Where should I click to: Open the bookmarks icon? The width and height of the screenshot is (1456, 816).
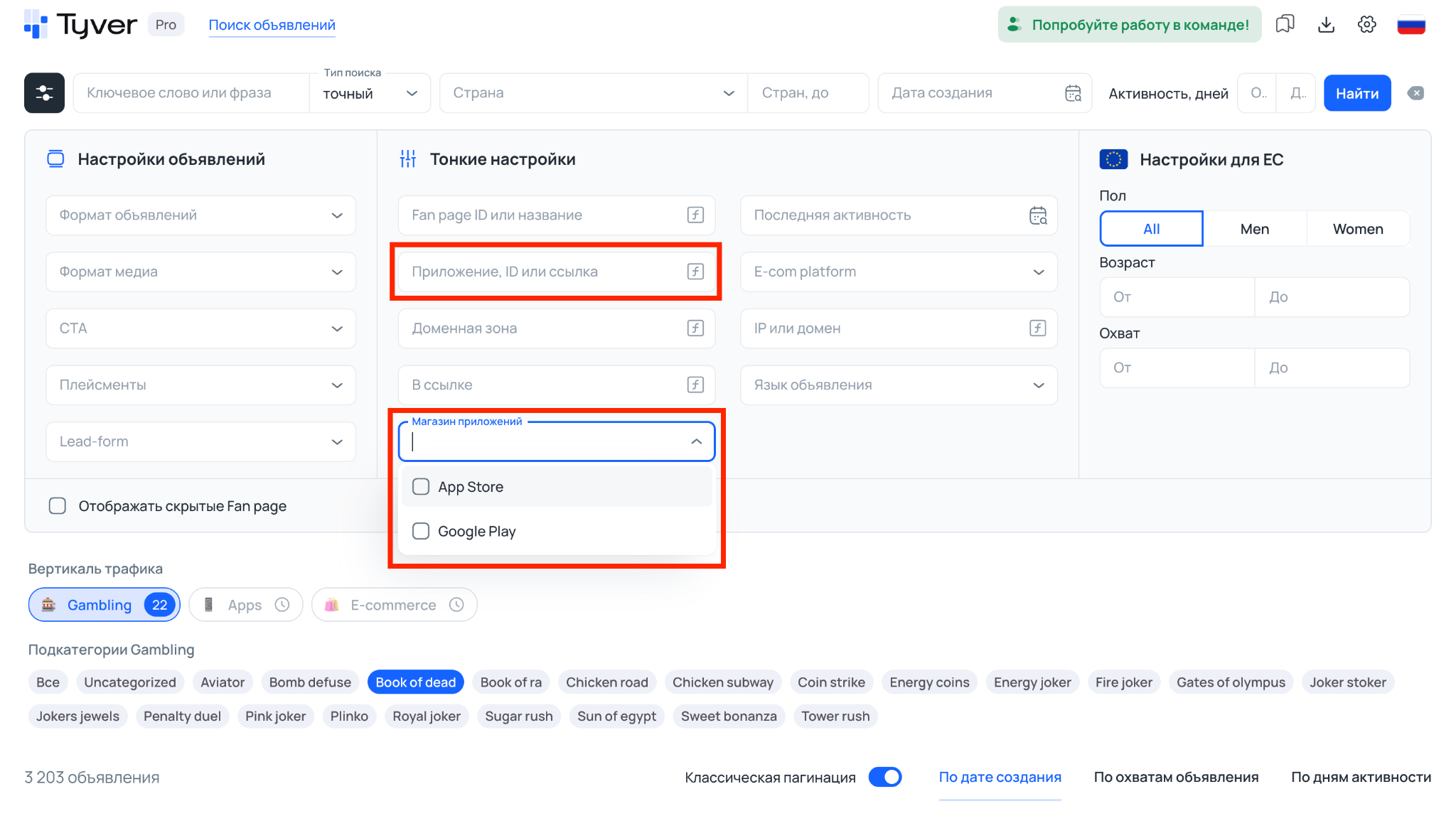(x=1285, y=25)
